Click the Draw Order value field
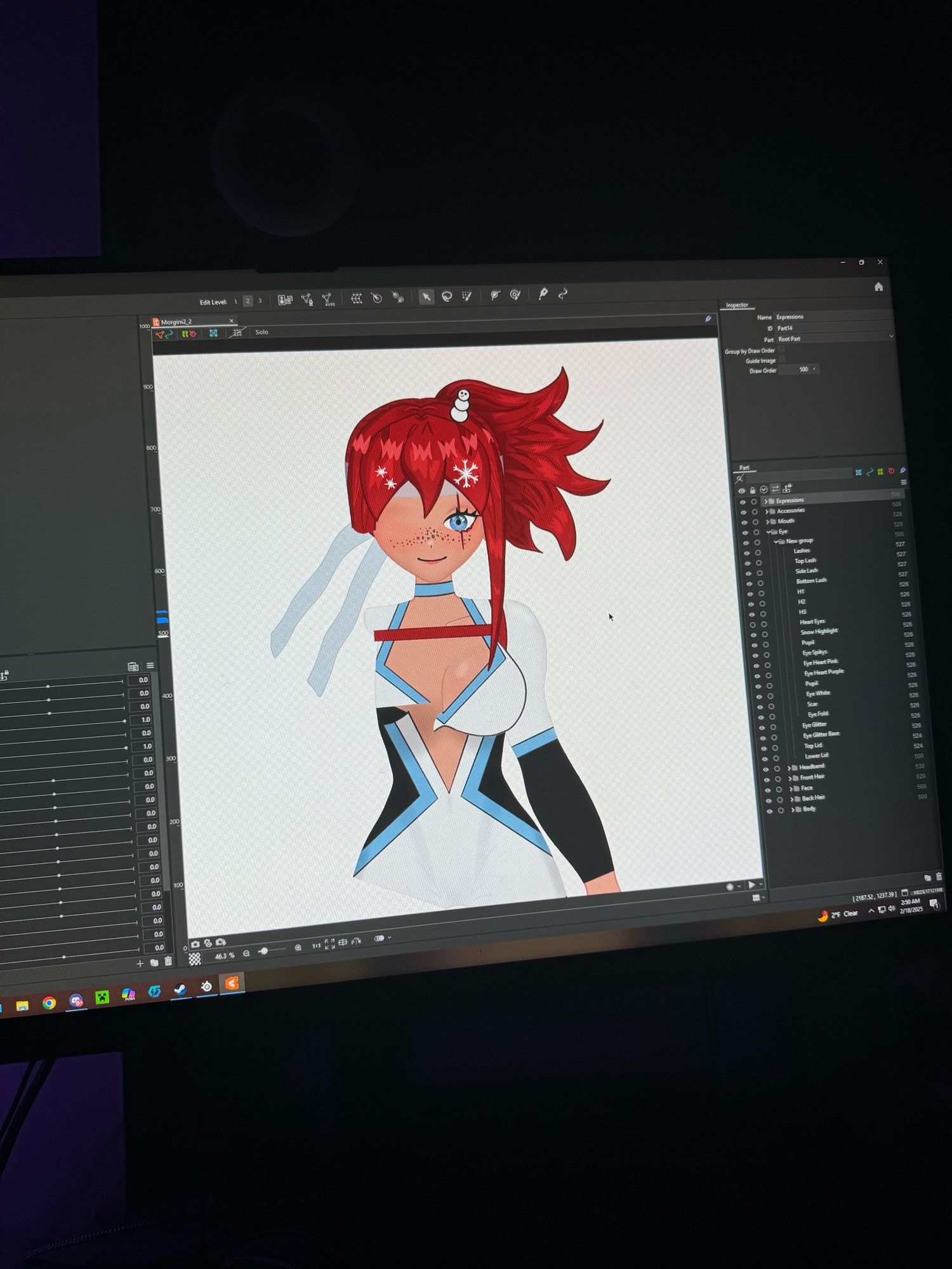Image resolution: width=952 pixels, height=1269 pixels. (x=798, y=369)
